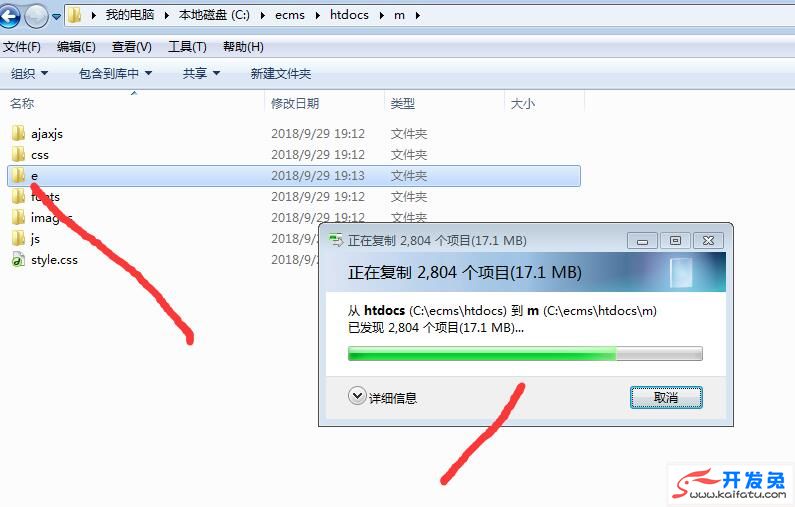Click the green copy progress bar
This screenshot has height=507, width=795.
[525, 353]
